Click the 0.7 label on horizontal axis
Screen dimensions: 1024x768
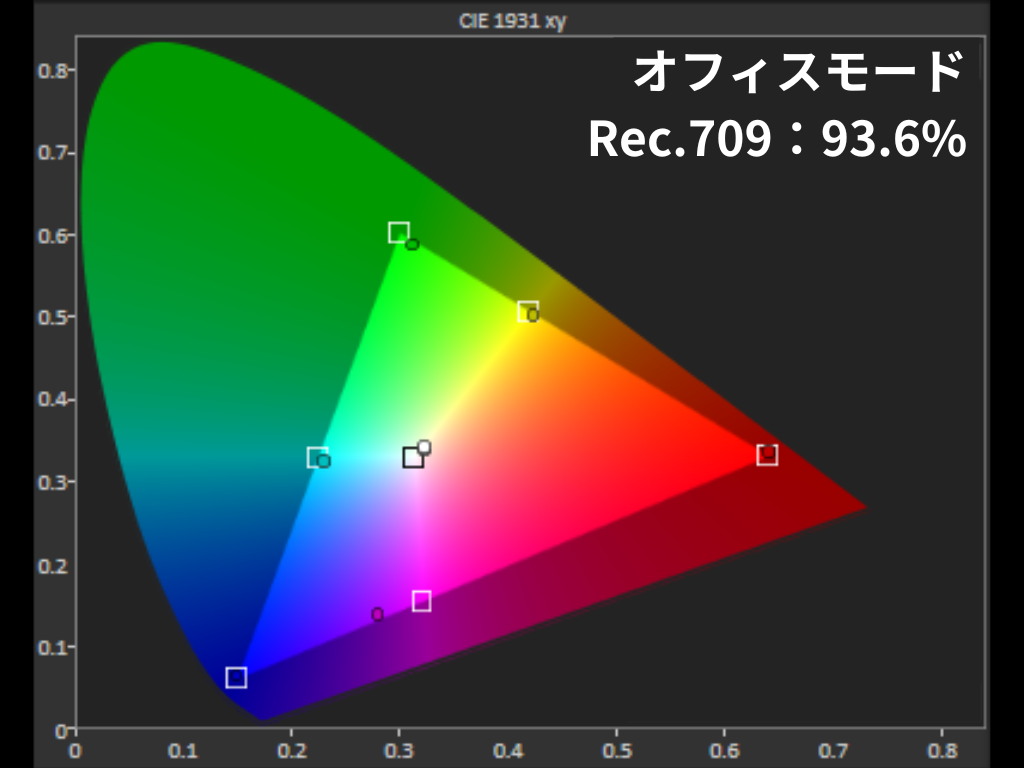point(833,750)
